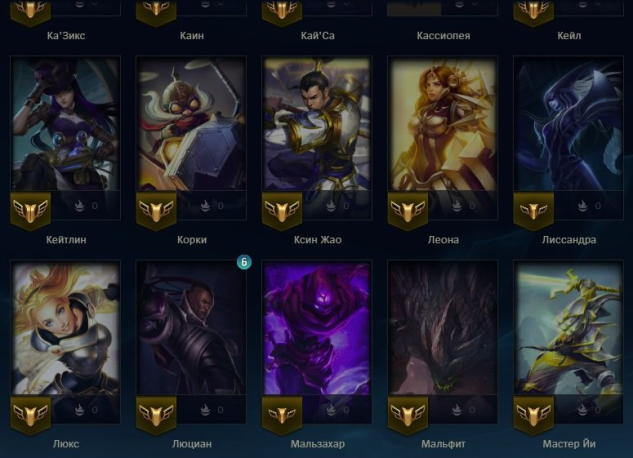The width and height of the screenshot is (633, 458).
Task: Click Master Yi's gold mastery emblem
Action: 533,415
